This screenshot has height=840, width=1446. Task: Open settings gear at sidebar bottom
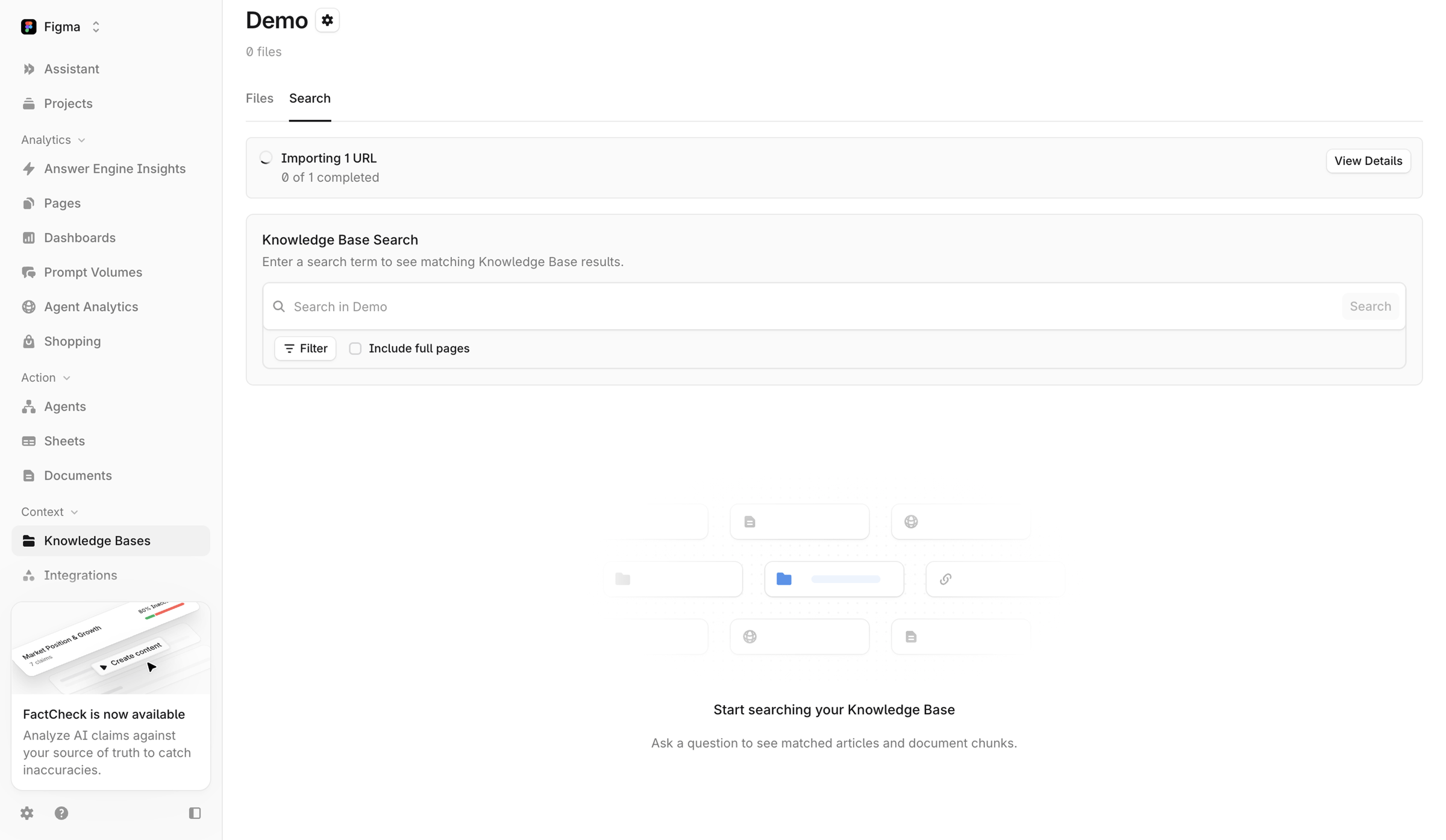point(27,813)
